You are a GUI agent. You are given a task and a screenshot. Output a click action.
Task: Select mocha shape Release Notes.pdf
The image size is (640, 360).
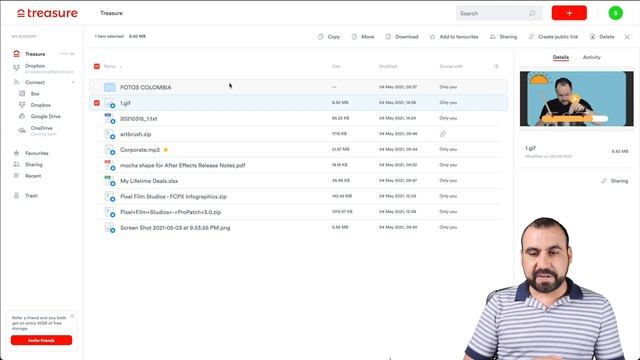[182, 165]
